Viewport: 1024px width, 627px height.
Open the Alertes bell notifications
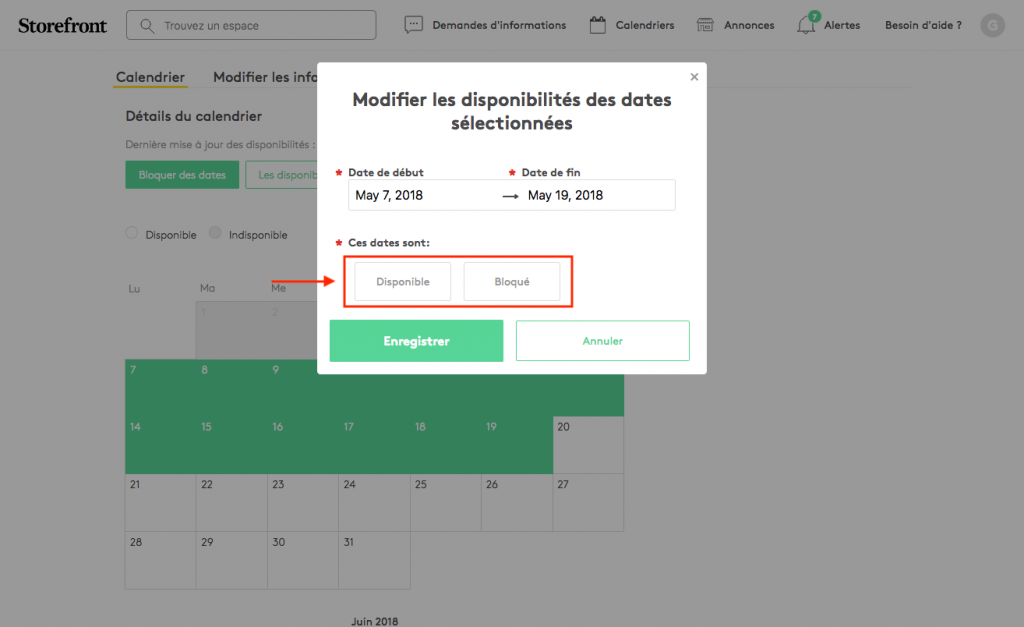[x=806, y=25]
